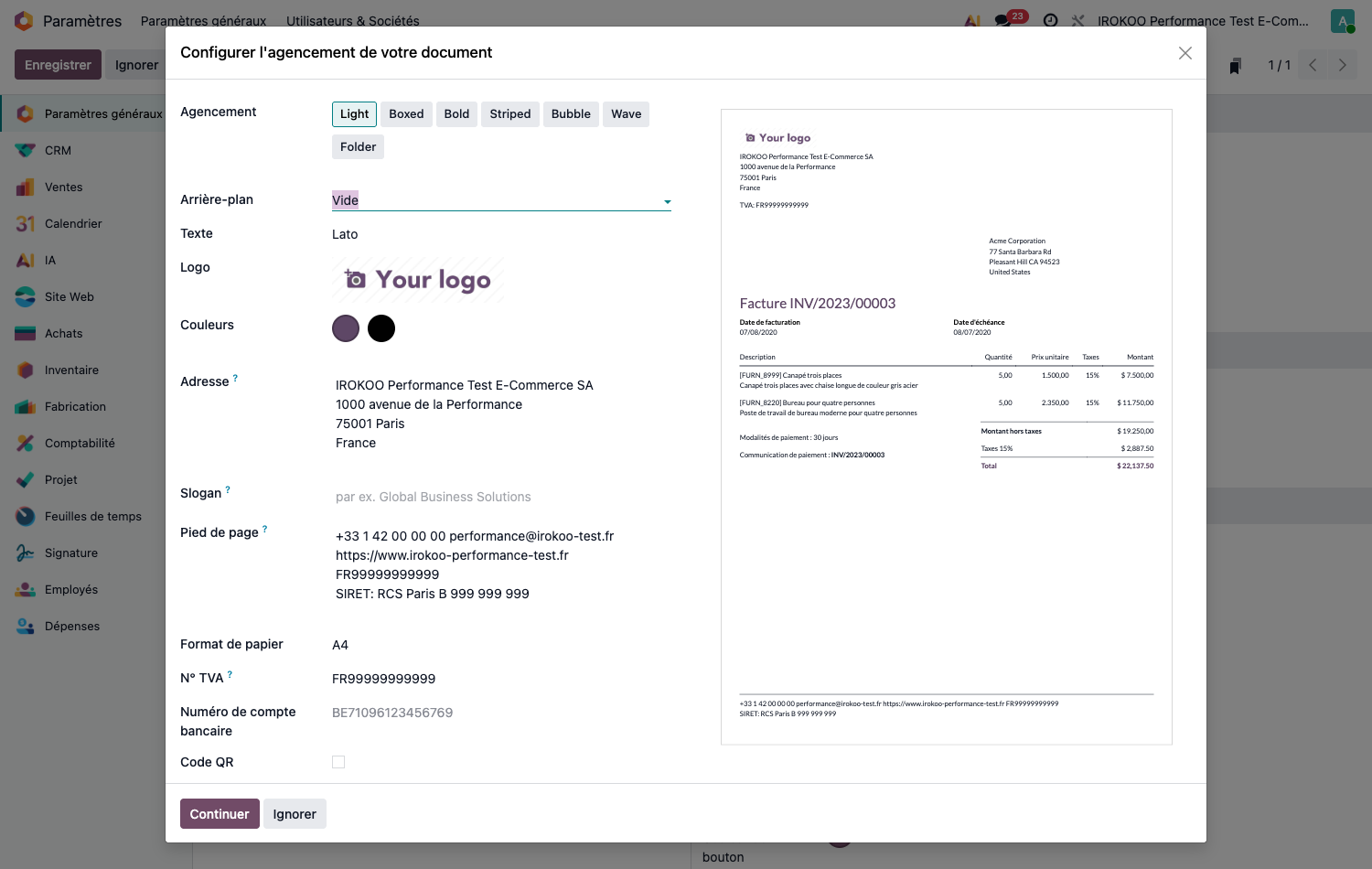Edit the N° TVA field
This screenshot has width=1372, height=869.
tap(501, 679)
